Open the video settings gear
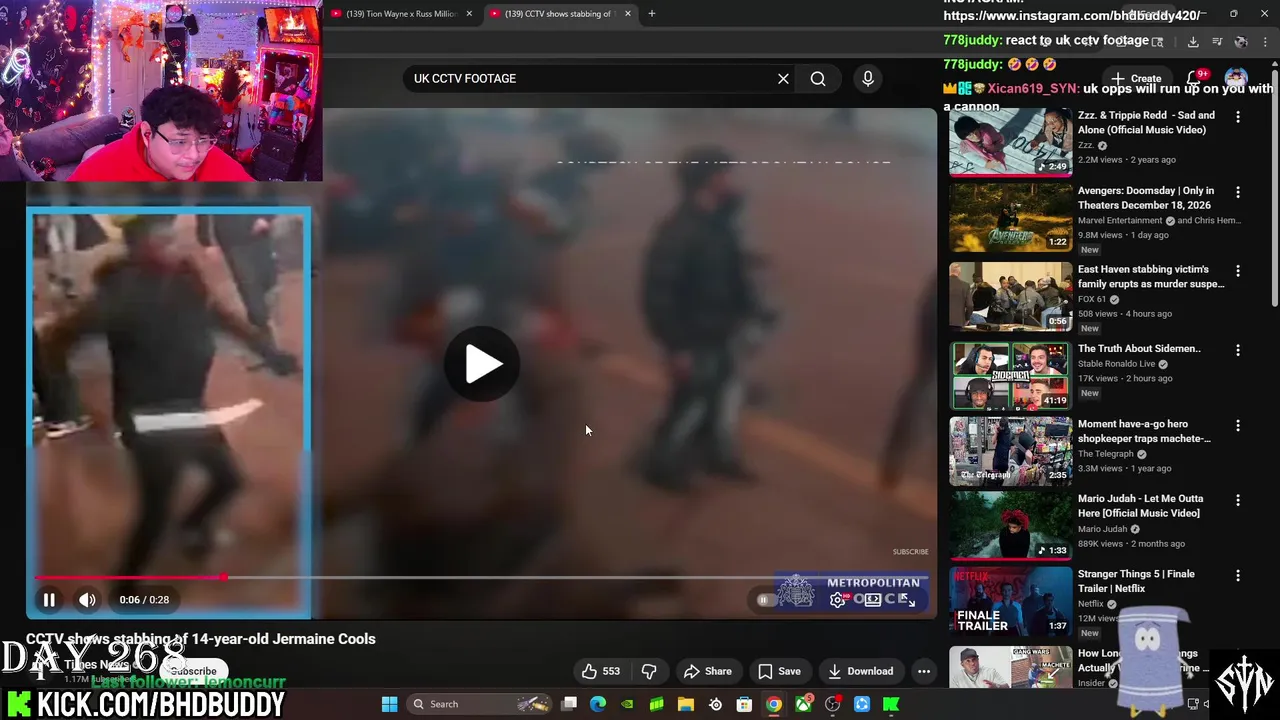1280x720 pixels. click(x=838, y=599)
